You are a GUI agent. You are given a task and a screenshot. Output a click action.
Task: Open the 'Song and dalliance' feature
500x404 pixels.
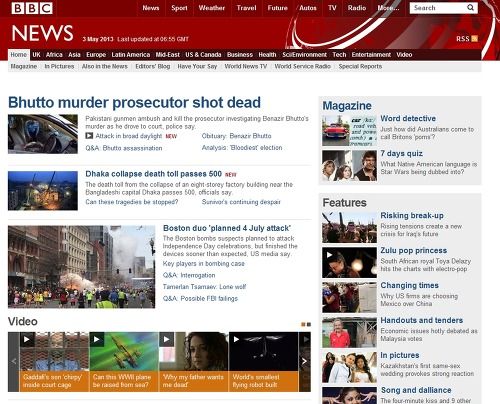point(416,390)
